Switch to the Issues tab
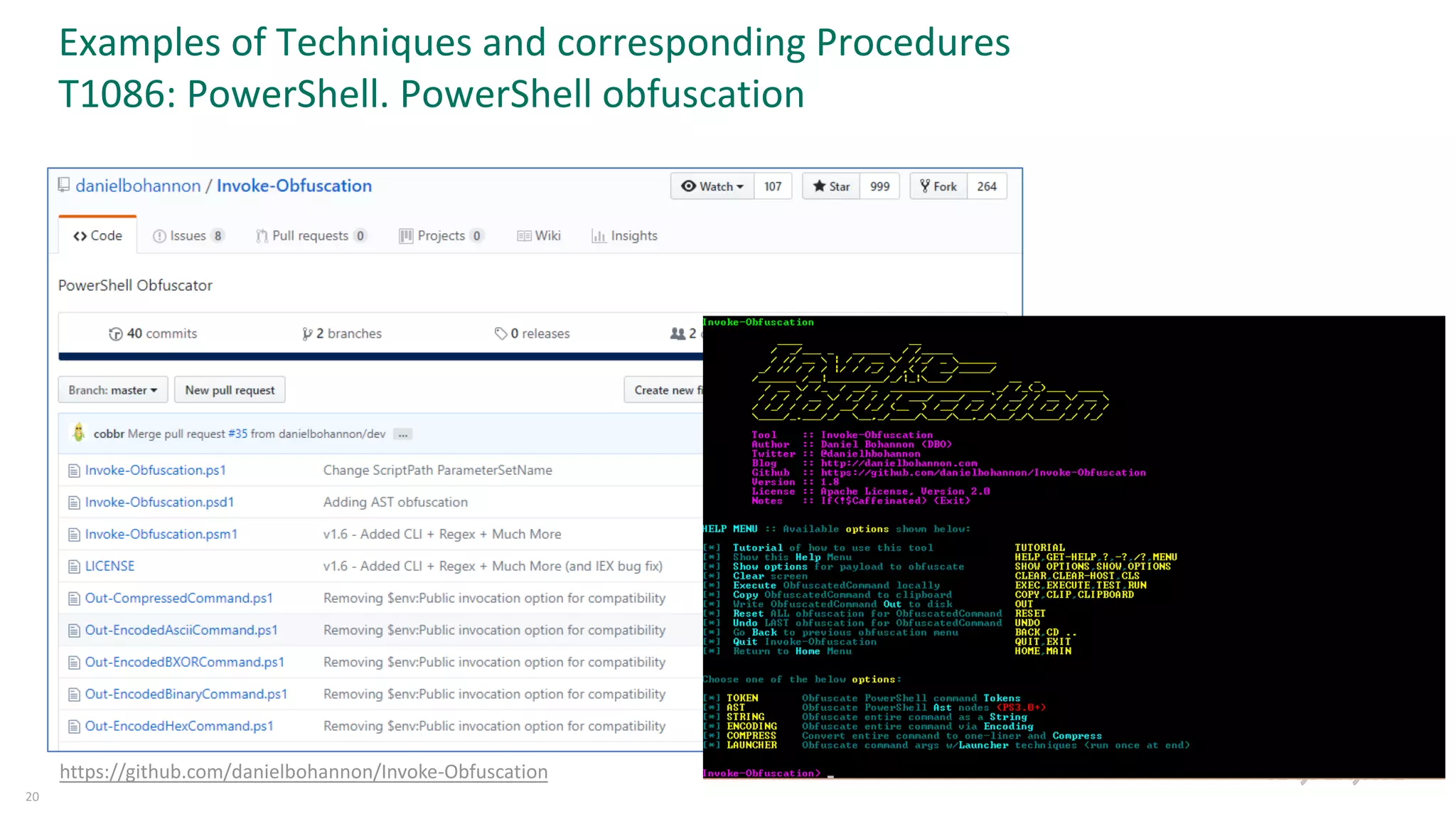The image size is (1456, 819). click(188, 236)
